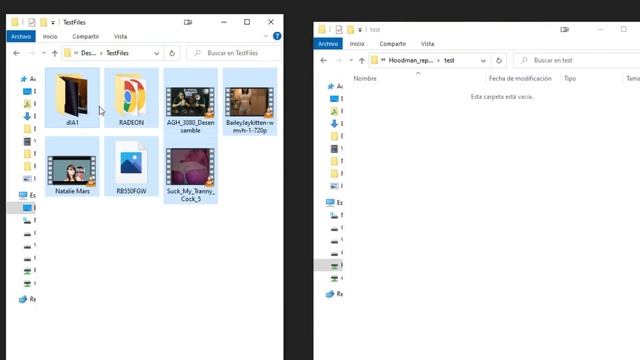Open the Archivo menu in TestFiles window
The image size is (640, 360).
[x=21, y=36]
